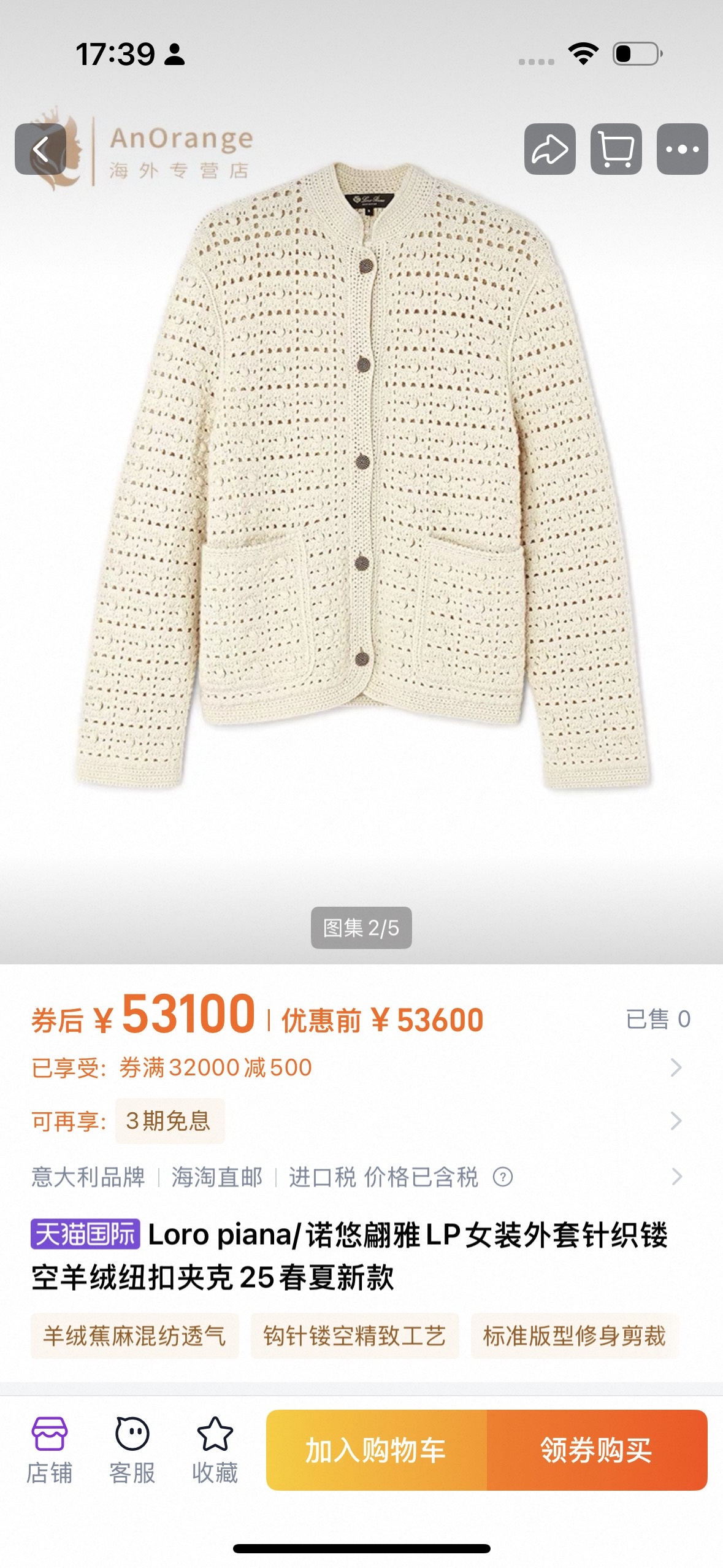
Task: Tap the 羊绒蕉麻混纺透气 tag
Action: (134, 1335)
